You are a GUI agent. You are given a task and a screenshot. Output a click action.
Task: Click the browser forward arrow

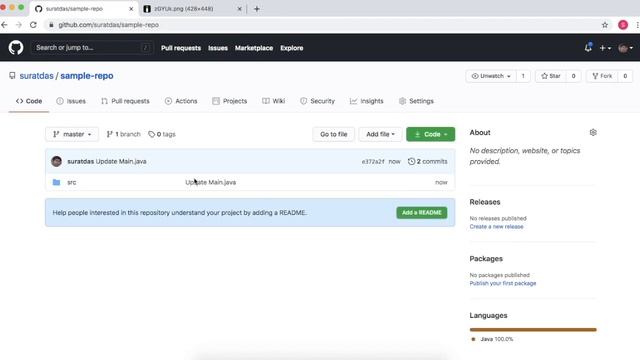[19, 25]
